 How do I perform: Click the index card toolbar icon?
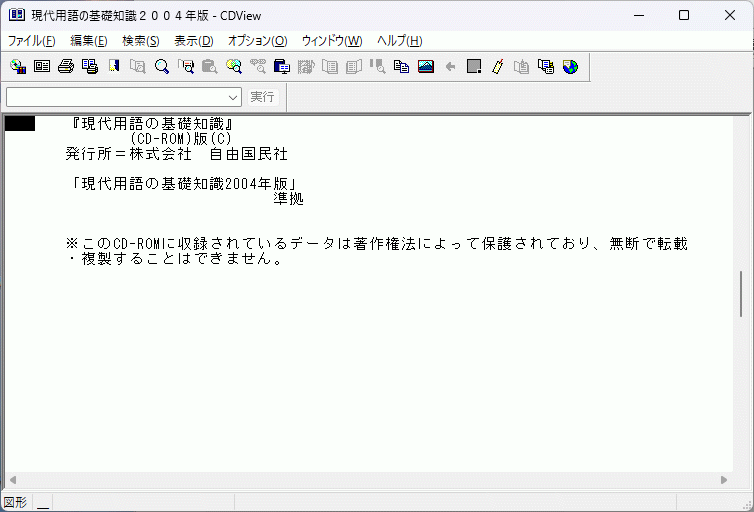click(x=42, y=66)
